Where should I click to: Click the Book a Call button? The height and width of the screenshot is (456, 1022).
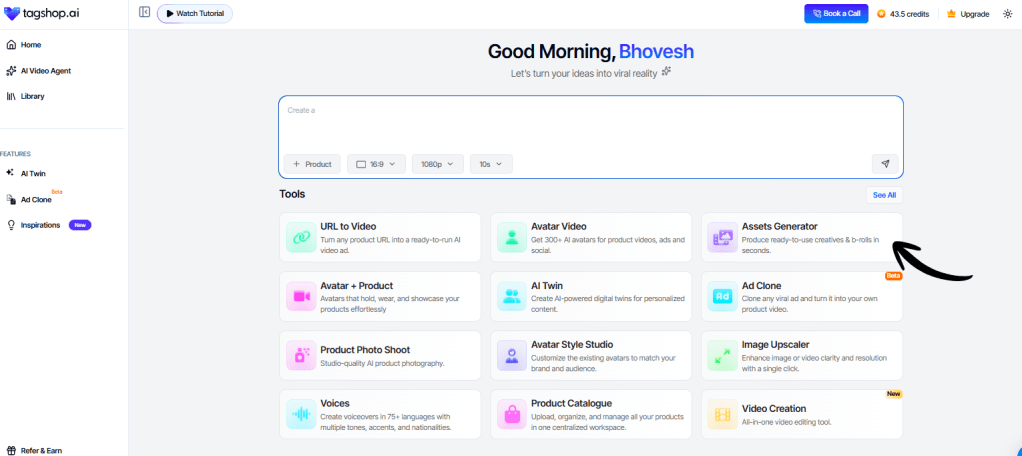[836, 14]
